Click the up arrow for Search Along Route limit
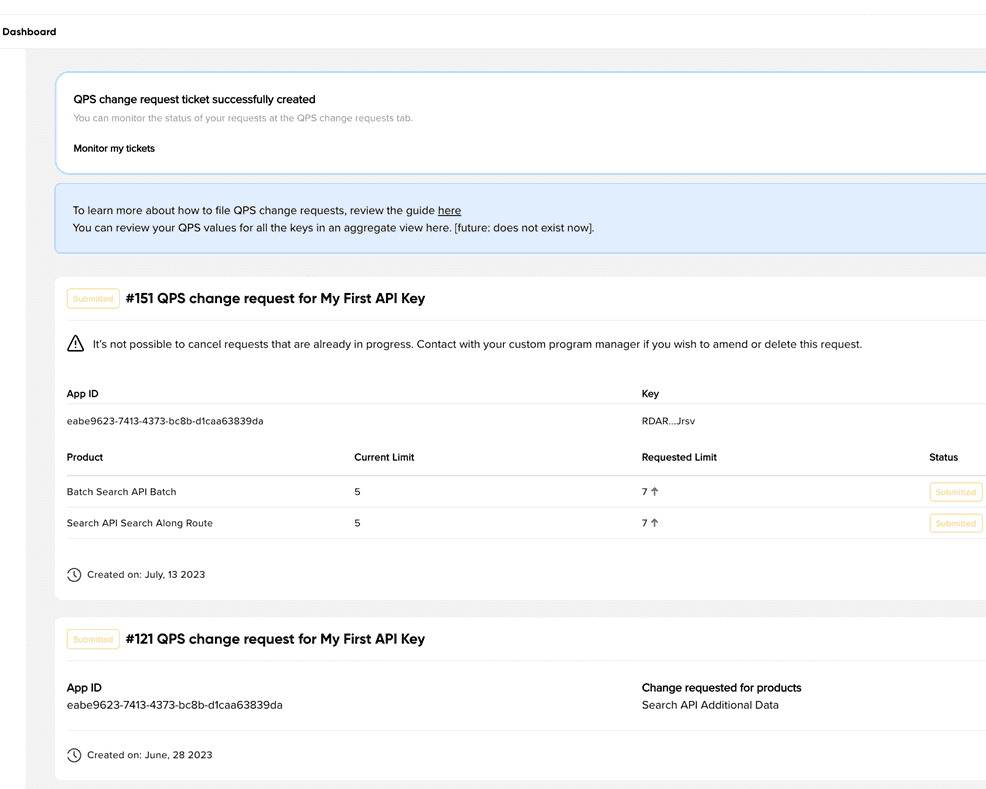 point(655,523)
